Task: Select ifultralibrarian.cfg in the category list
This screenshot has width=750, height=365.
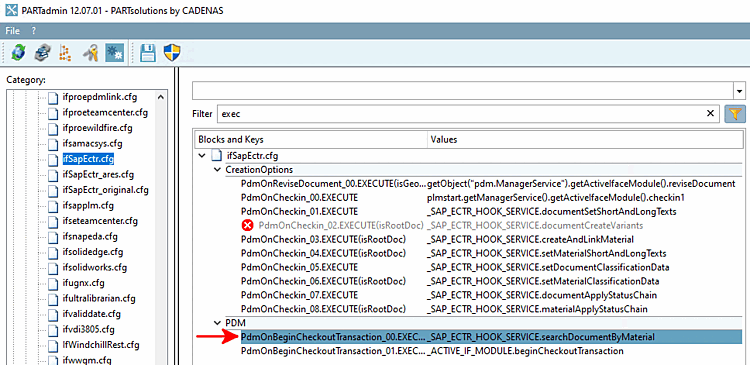Action: (x=99, y=299)
